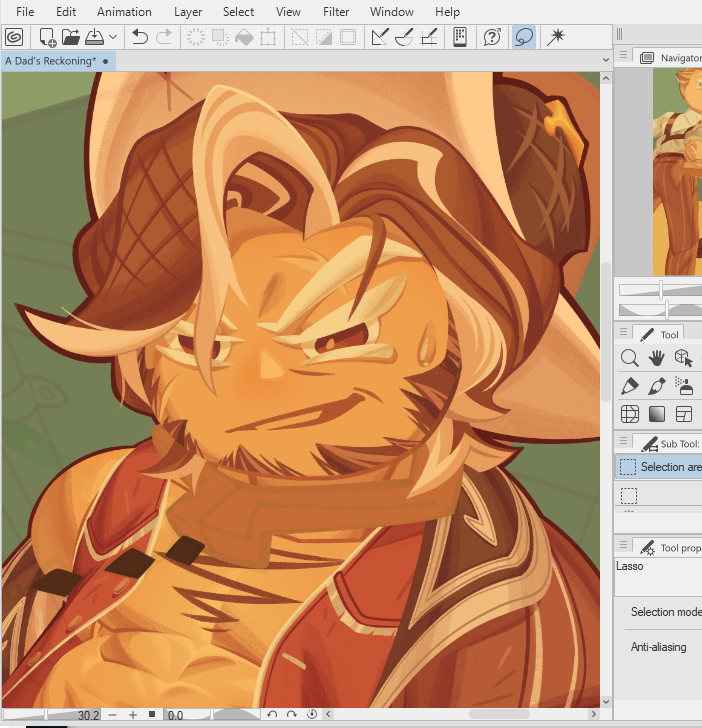Select the Brush tool

656,386
